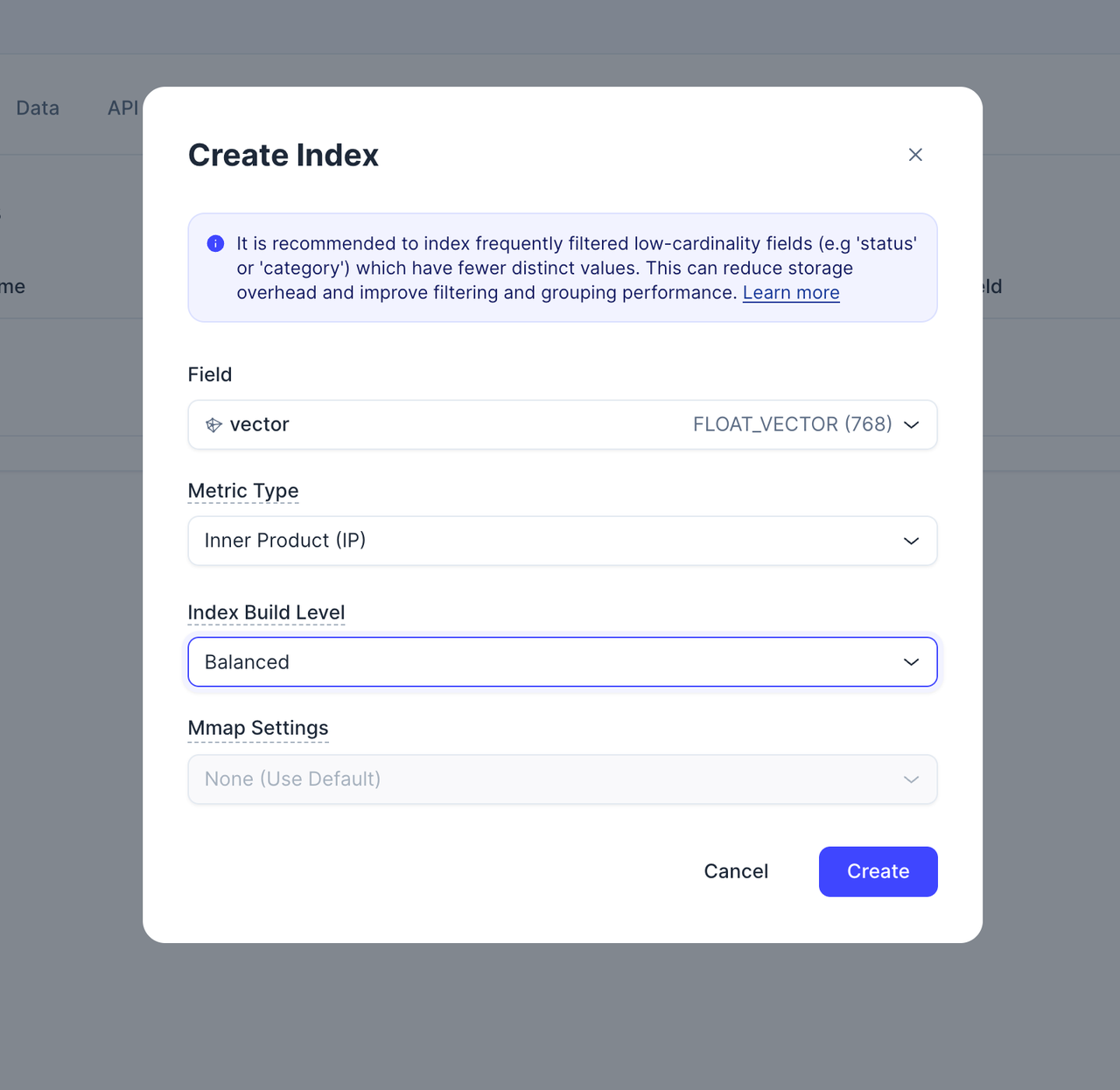Click the Metric Type label
The height and width of the screenshot is (1090, 1120).
click(x=243, y=491)
